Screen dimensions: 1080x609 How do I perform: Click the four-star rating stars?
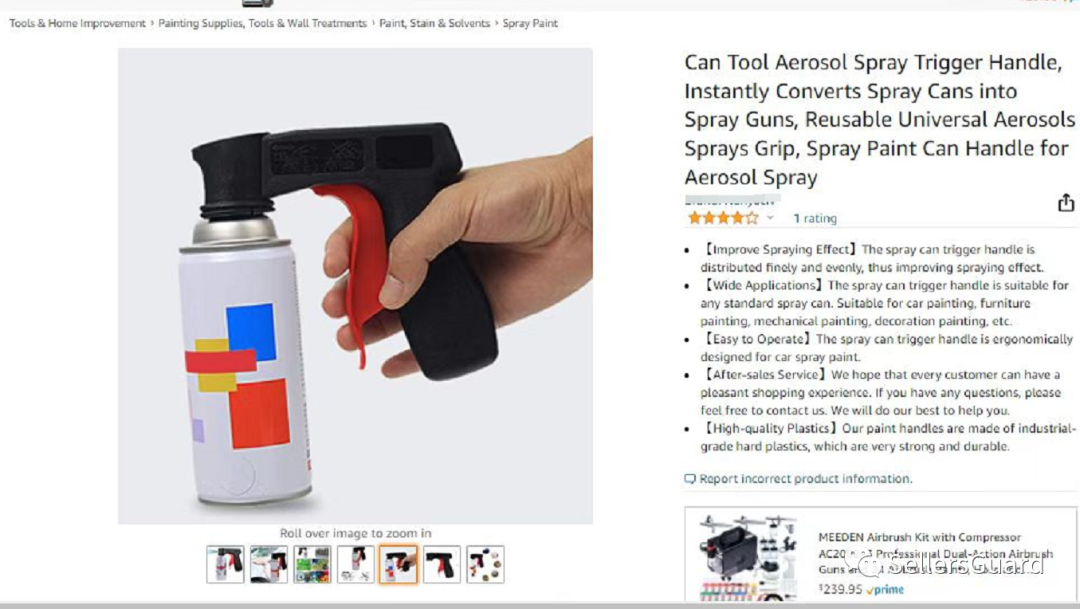point(723,218)
